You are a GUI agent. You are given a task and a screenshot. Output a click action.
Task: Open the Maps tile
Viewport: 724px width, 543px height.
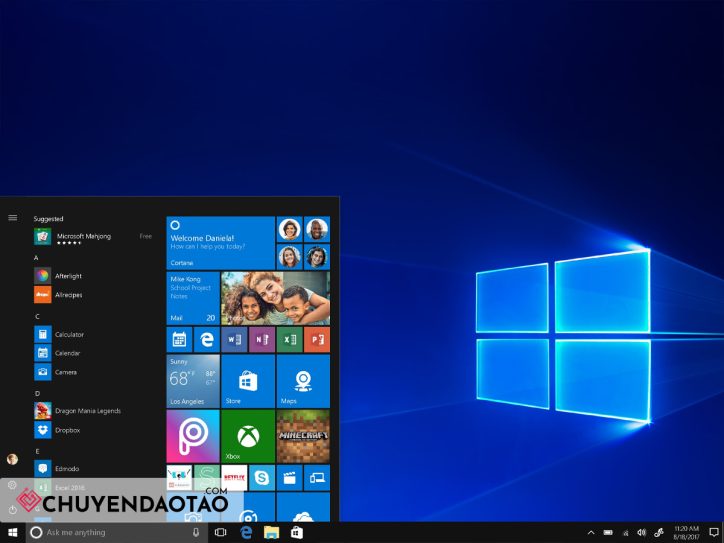303,381
